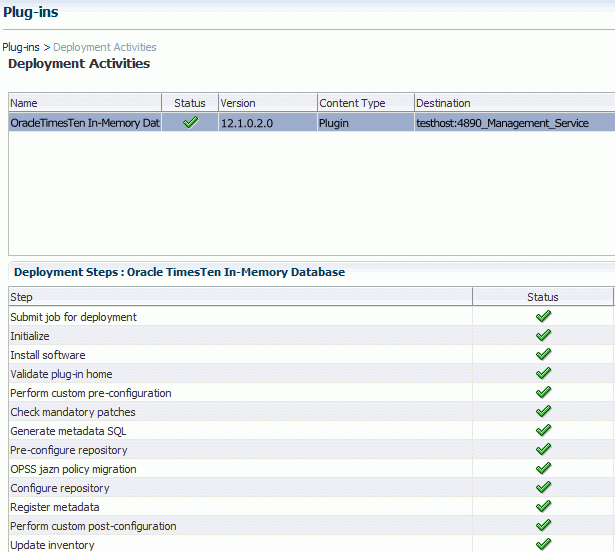Click the Status header in deployment steps table
615x552 pixels.
(x=542, y=297)
